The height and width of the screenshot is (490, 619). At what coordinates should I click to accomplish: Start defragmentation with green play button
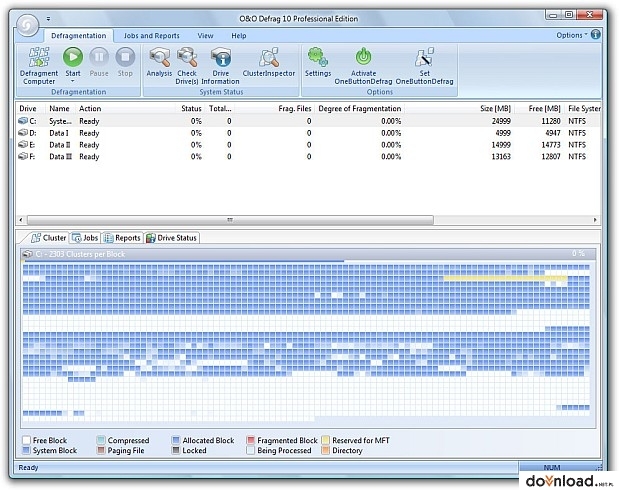coord(73,57)
